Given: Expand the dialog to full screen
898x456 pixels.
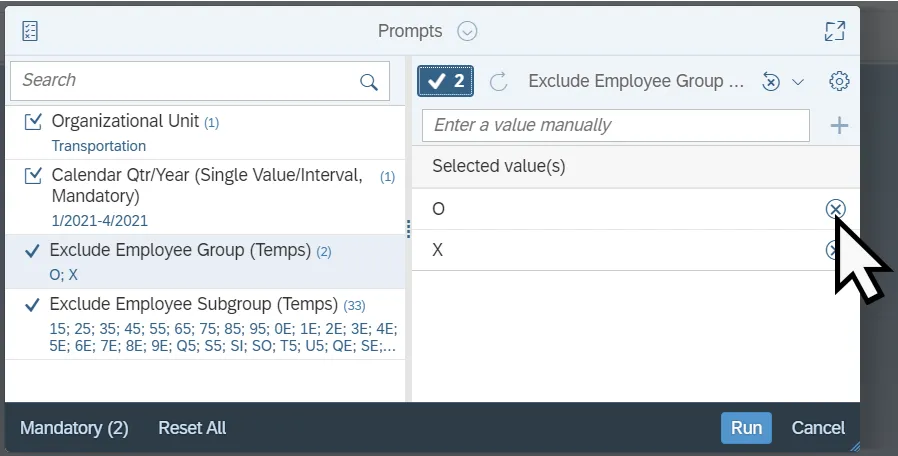Looking at the screenshot, I should pos(834,31).
